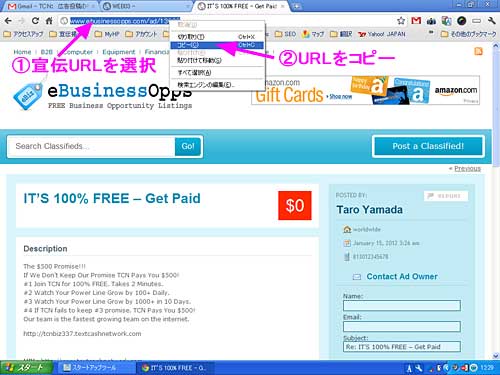Click the Go! search button
Image resolution: width=500 pixels, height=375 pixels.
[188, 146]
